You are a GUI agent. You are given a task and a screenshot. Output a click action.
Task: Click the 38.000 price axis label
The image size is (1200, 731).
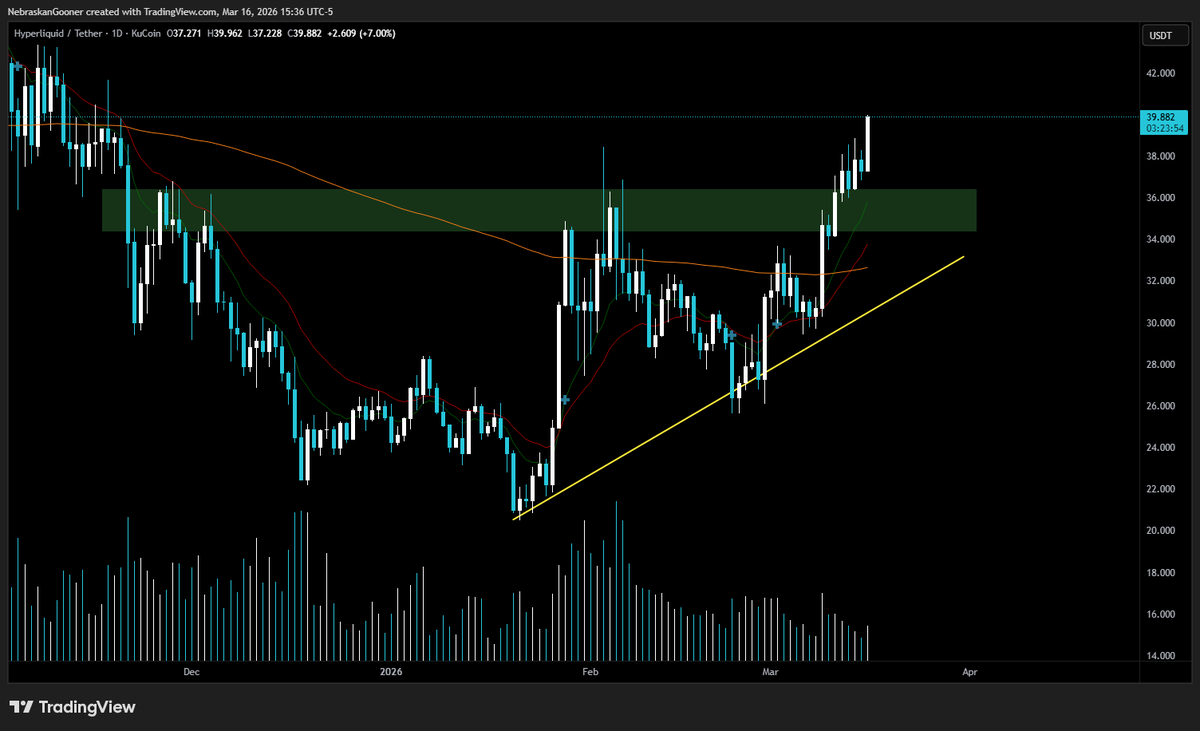[x=1161, y=156]
